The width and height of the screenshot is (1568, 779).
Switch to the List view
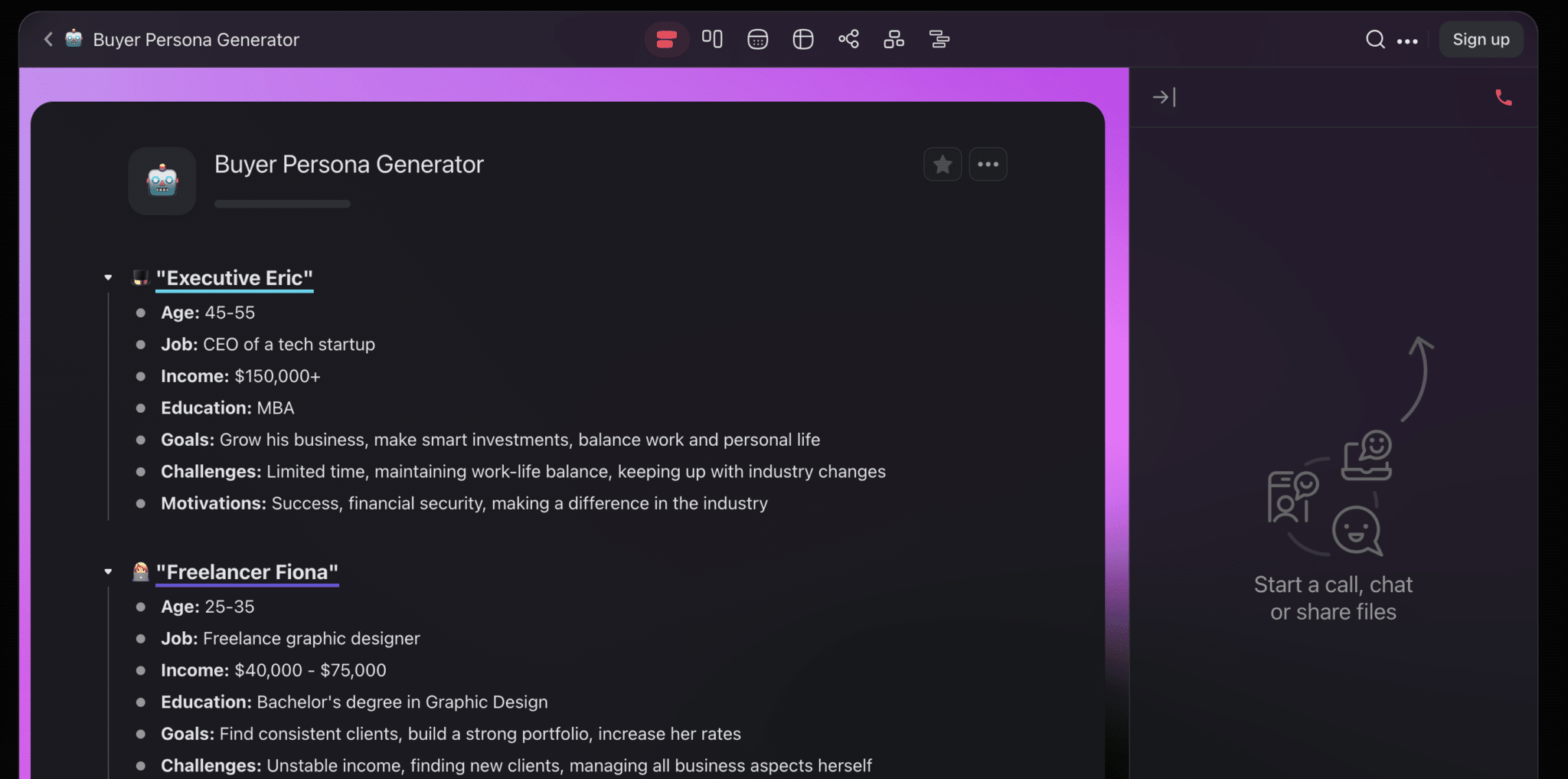click(666, 39)
